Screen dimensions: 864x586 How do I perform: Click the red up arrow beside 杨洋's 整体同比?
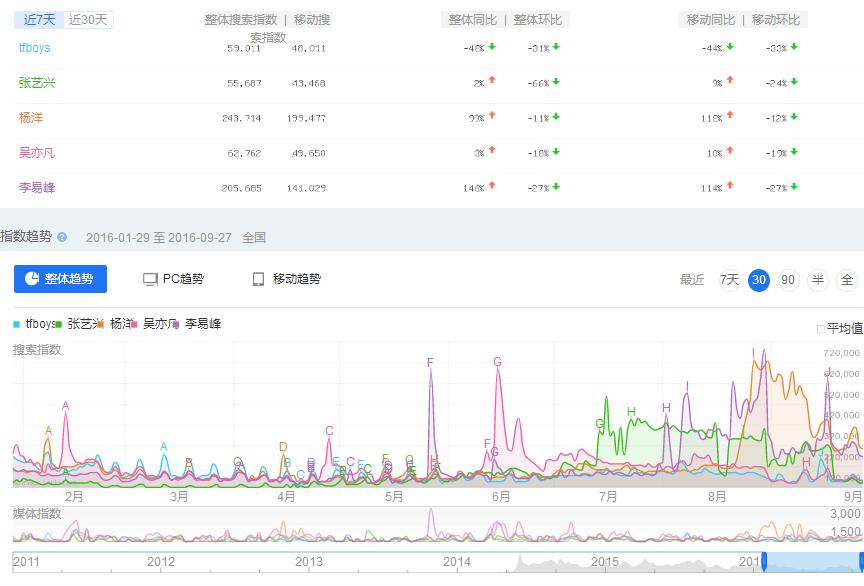pyautogui.click(x=492, y=115)
